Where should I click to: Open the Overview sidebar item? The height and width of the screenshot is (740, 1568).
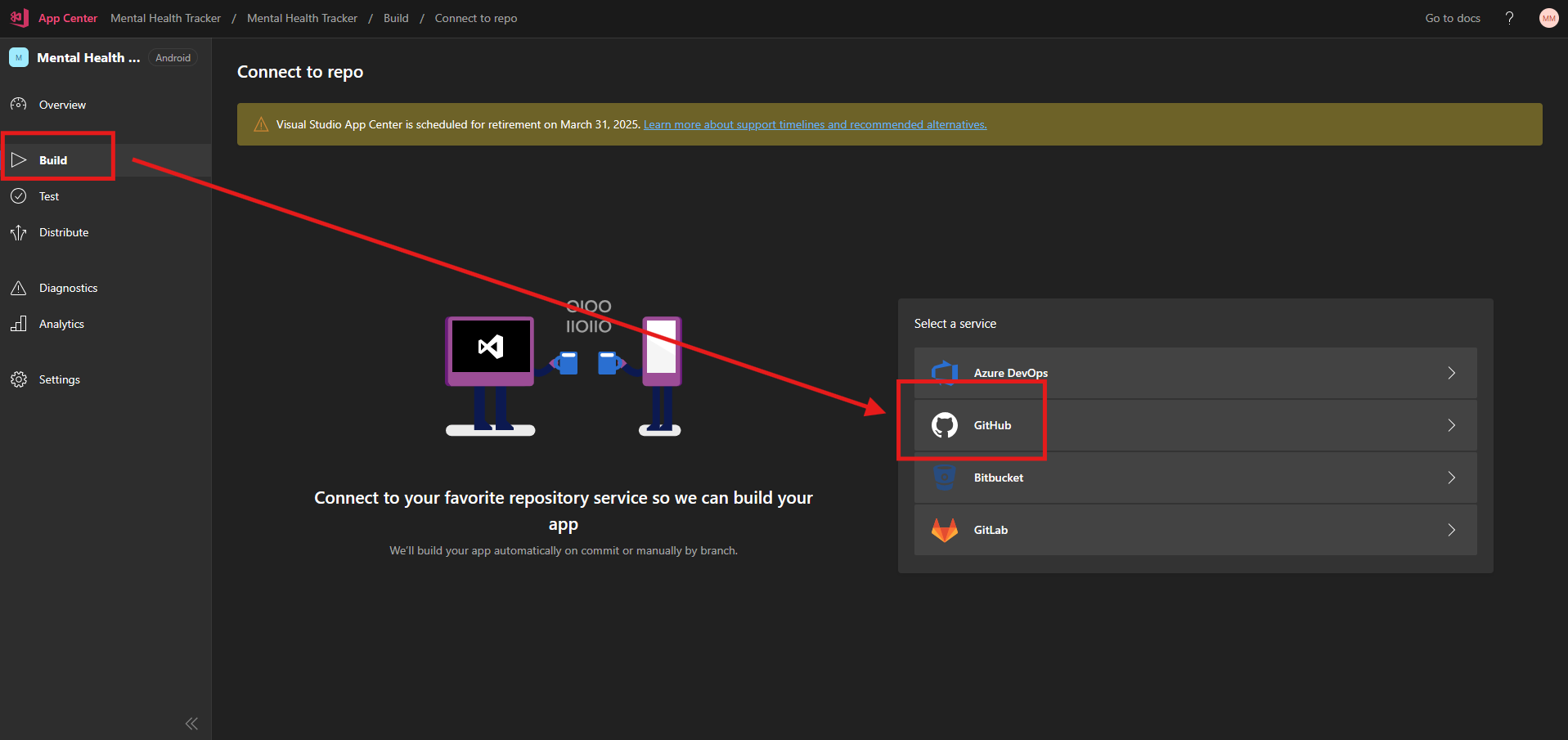click(x=106, y=105)
